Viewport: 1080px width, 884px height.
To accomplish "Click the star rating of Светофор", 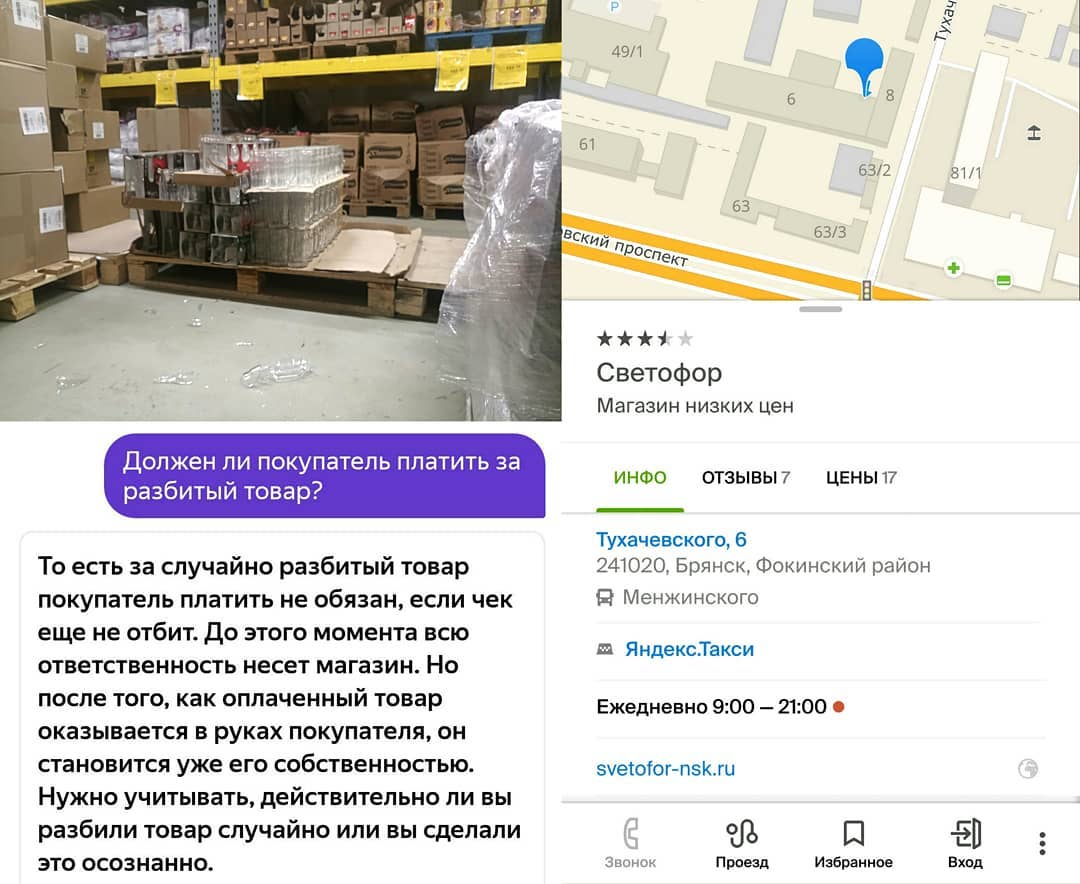I will [645, 338].
